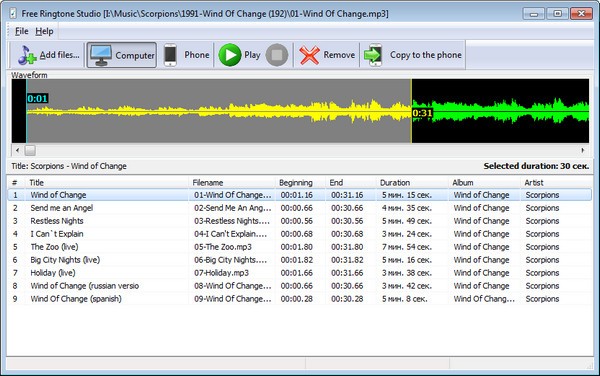Open the File menu
Viewport: 600px width, 376px height.
click(22, 31)
